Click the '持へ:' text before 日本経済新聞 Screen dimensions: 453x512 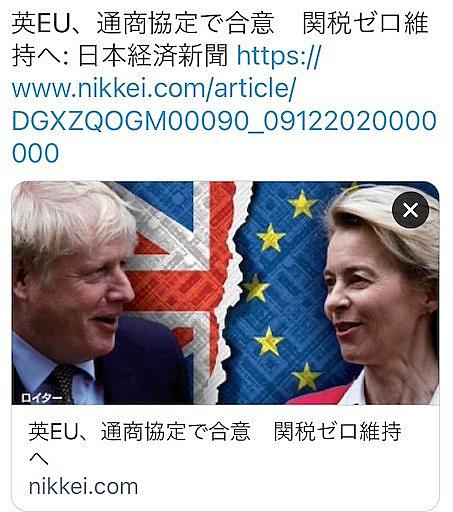pyautogui.click(x=40, y=56)
